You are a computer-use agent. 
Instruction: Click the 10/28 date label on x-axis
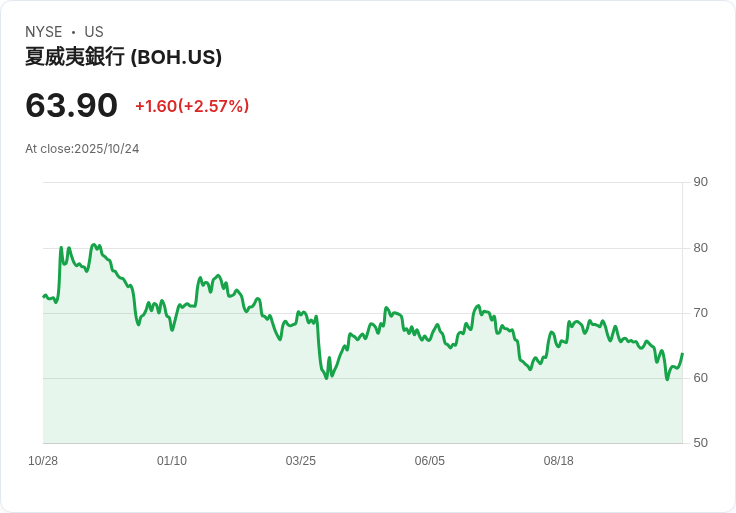click(43, 461)
